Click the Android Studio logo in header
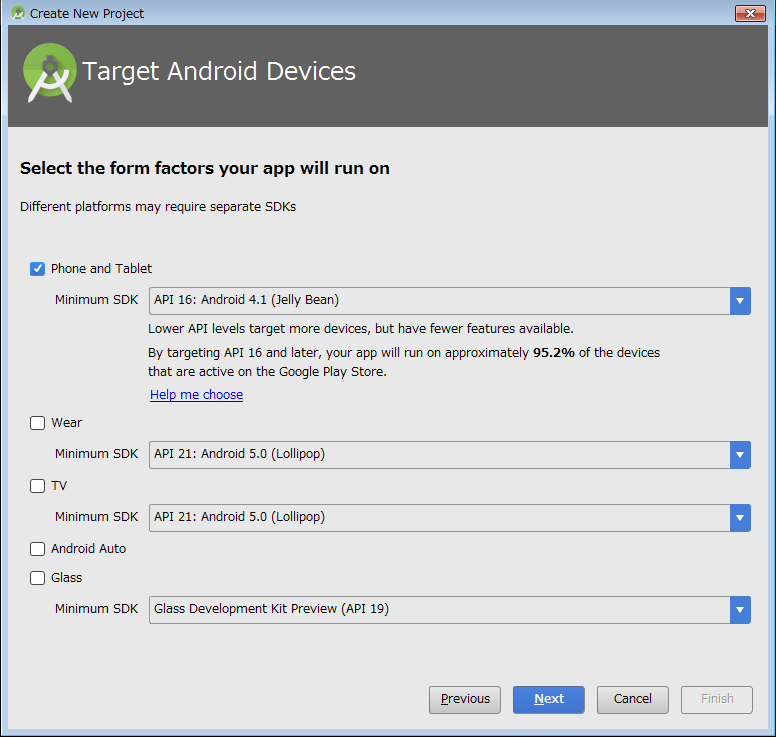776x737 pixels. (x=49, y=72)
